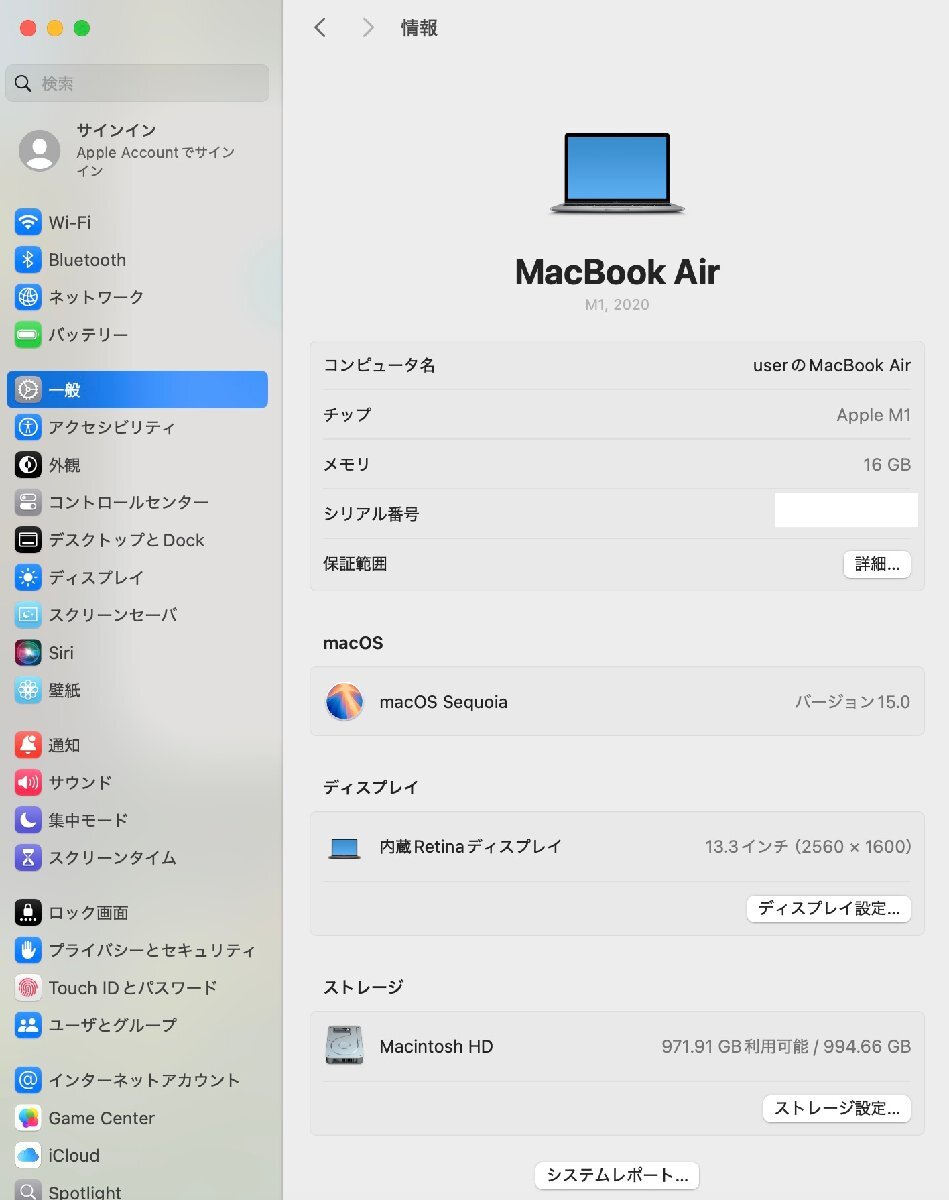
Task: Open インターネットアカウント @ icon
Action: (28, 1080)
